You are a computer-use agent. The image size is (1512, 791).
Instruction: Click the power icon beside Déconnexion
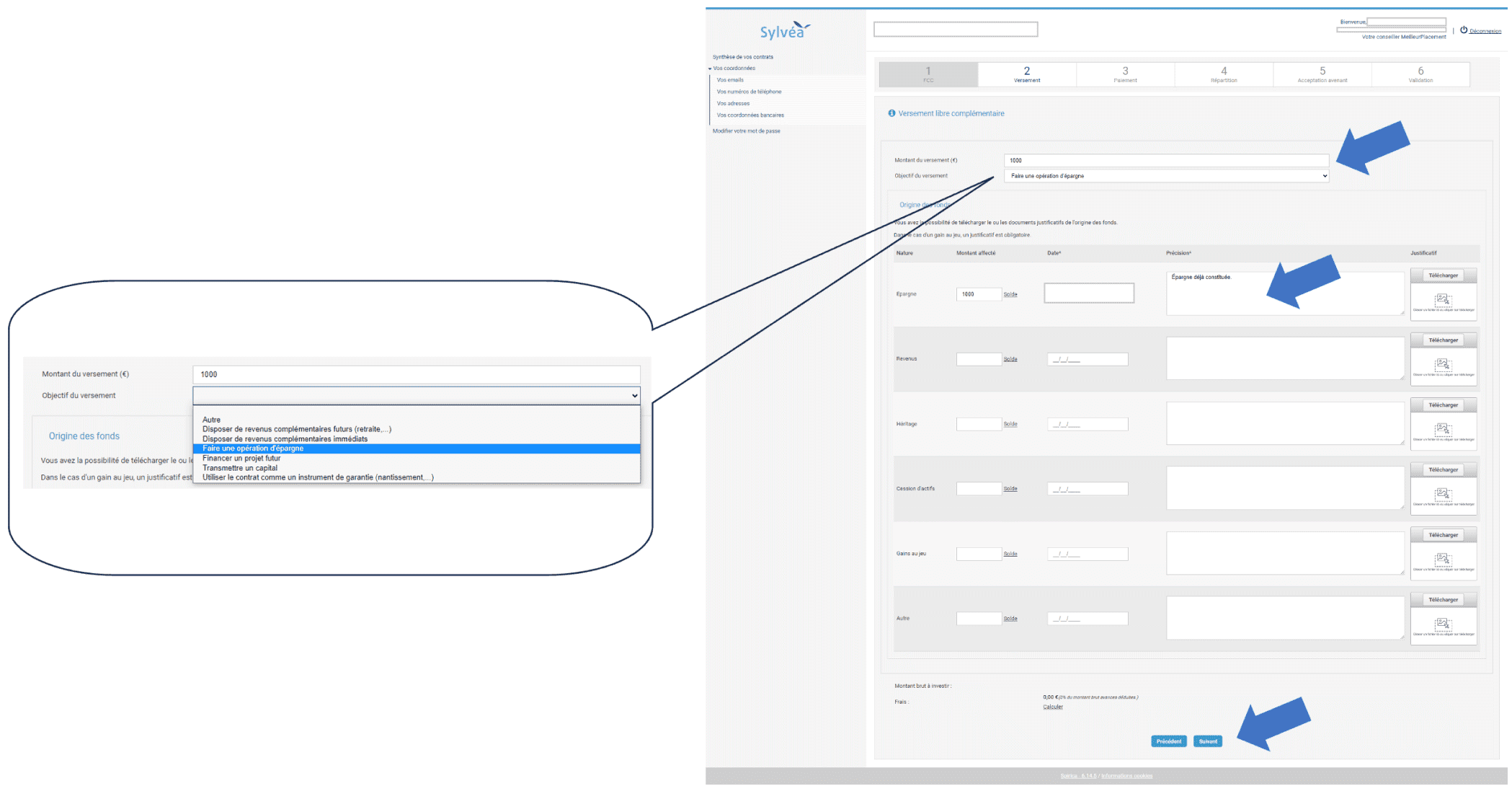click(x=1464, y=30)
